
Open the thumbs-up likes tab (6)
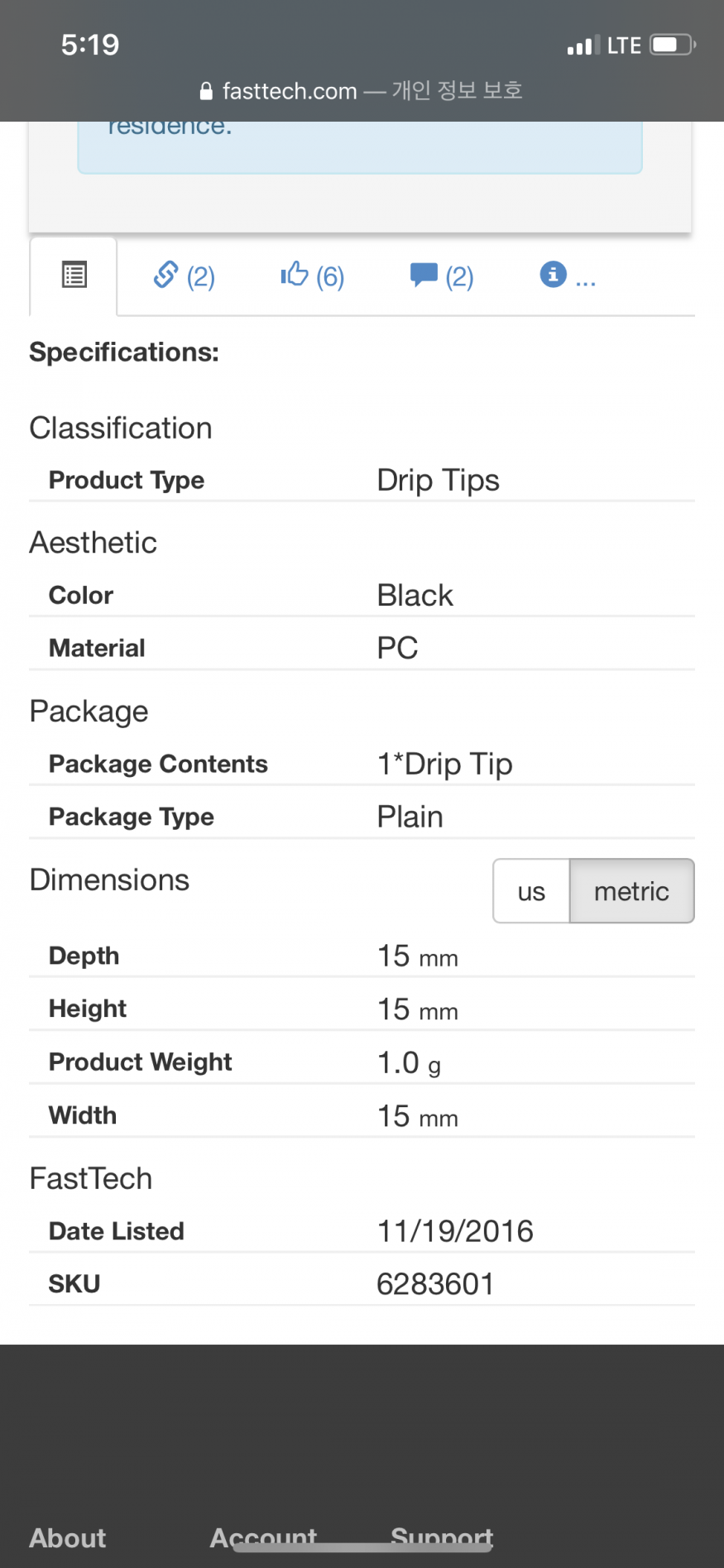click(x=312, y=276)
